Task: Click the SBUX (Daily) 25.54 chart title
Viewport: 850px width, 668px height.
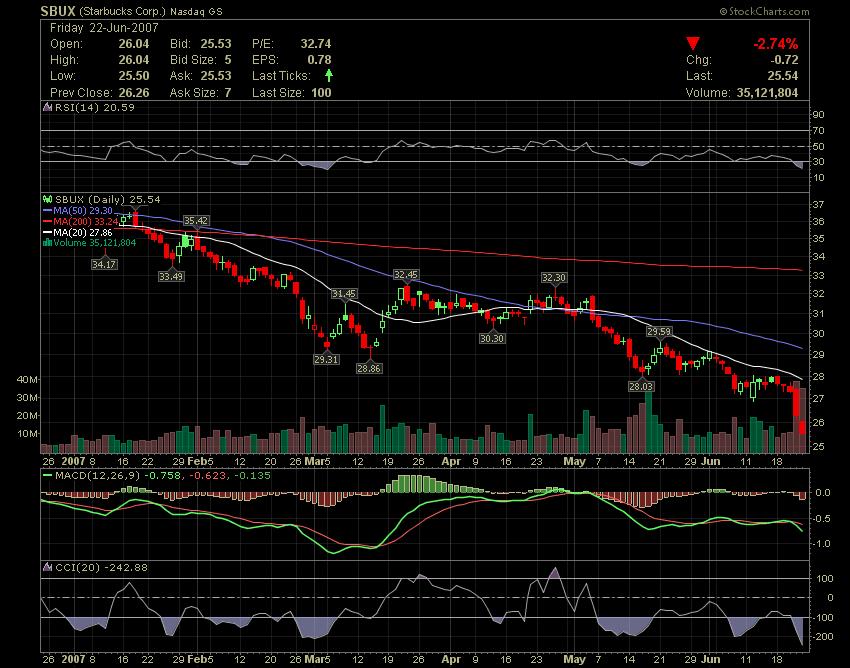Action: (x=108, y=200)
